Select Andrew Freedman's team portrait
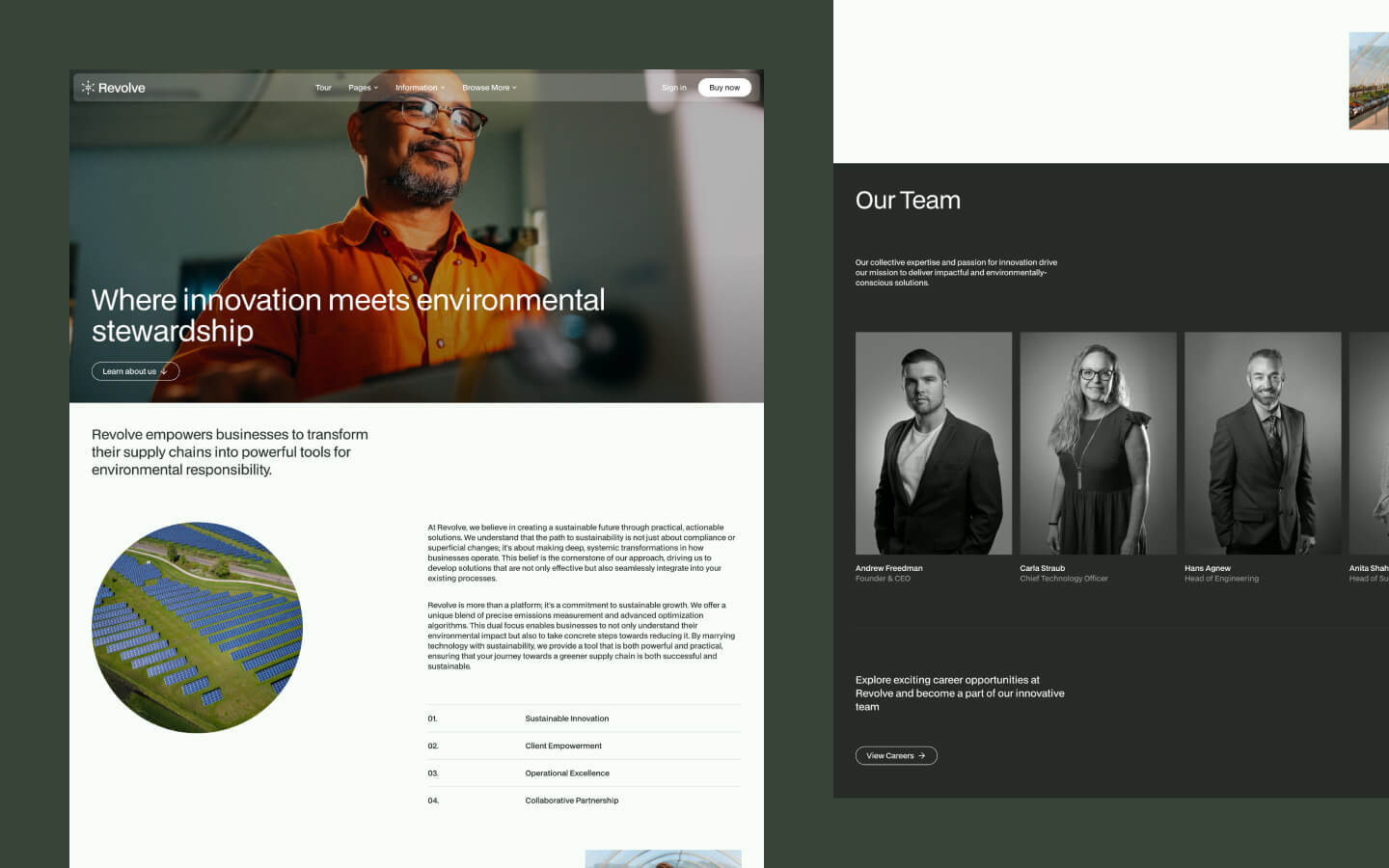 click(933, 443)
